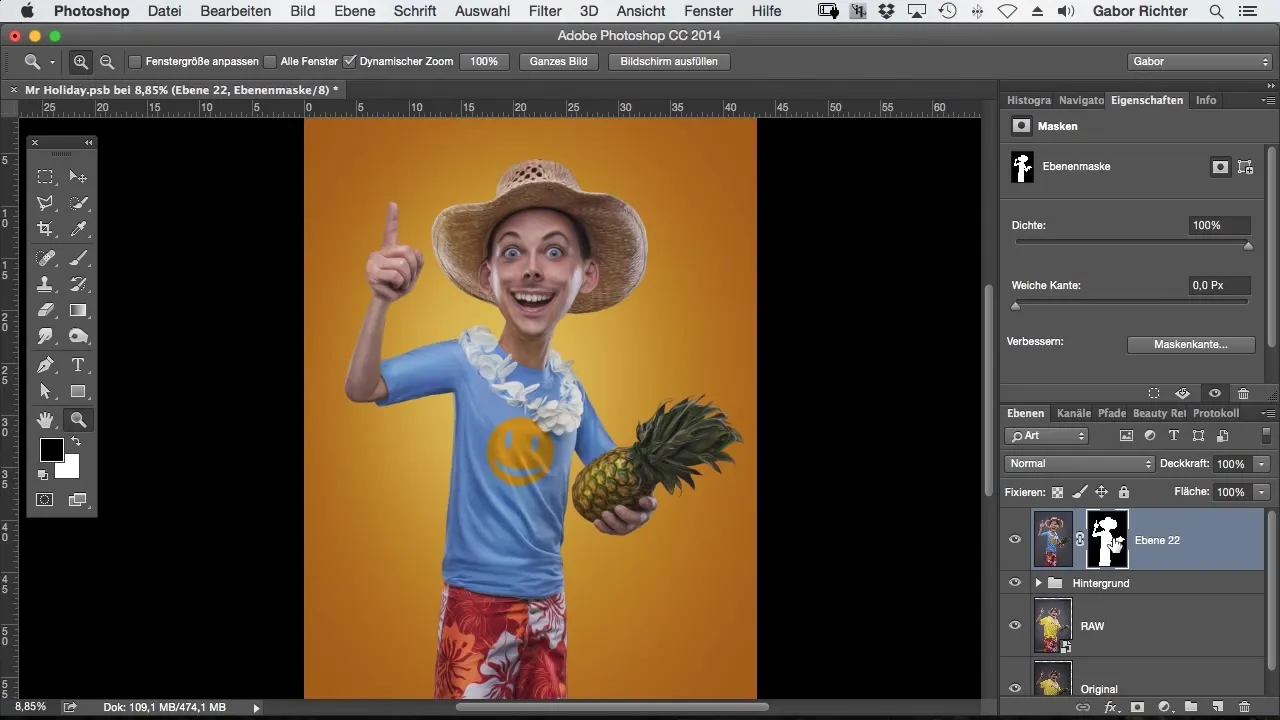Switch to the Pfade tab
The image size is (1280, 720).
point(1111,413)
